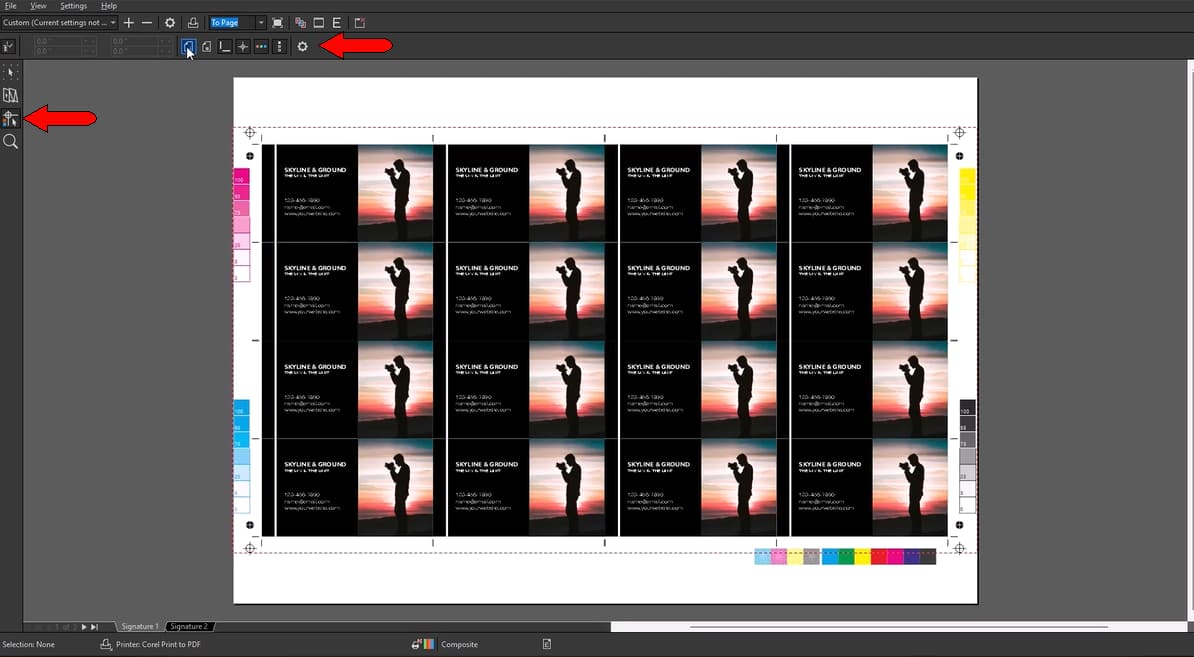Activate the Marks Placement tool
The height and width of the screenshot is (657, 1194).
(11, 119)
